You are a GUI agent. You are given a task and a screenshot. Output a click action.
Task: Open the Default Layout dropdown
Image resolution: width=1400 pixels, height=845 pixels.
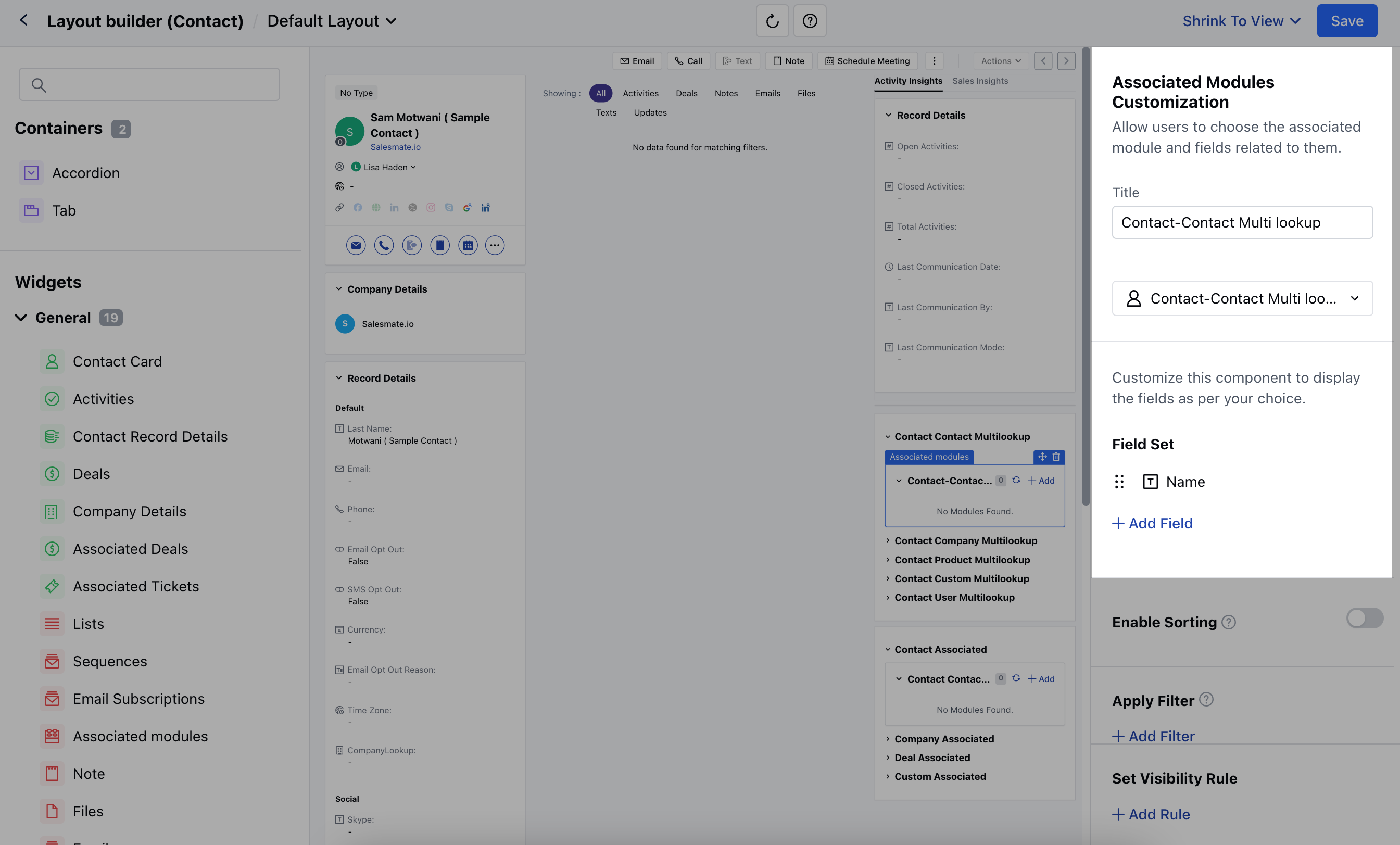pos(332,21)
